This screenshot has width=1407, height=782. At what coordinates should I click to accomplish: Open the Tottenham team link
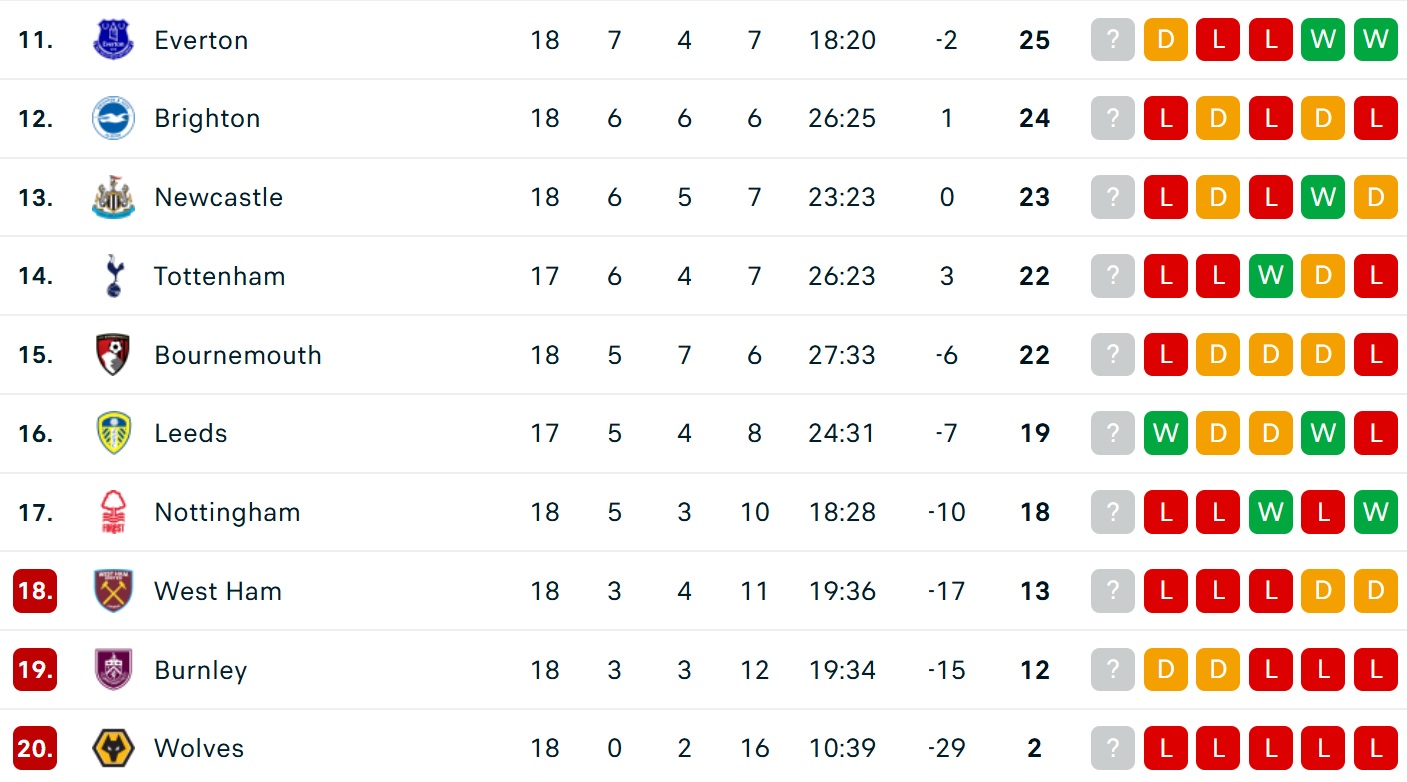tap(219, 276)
